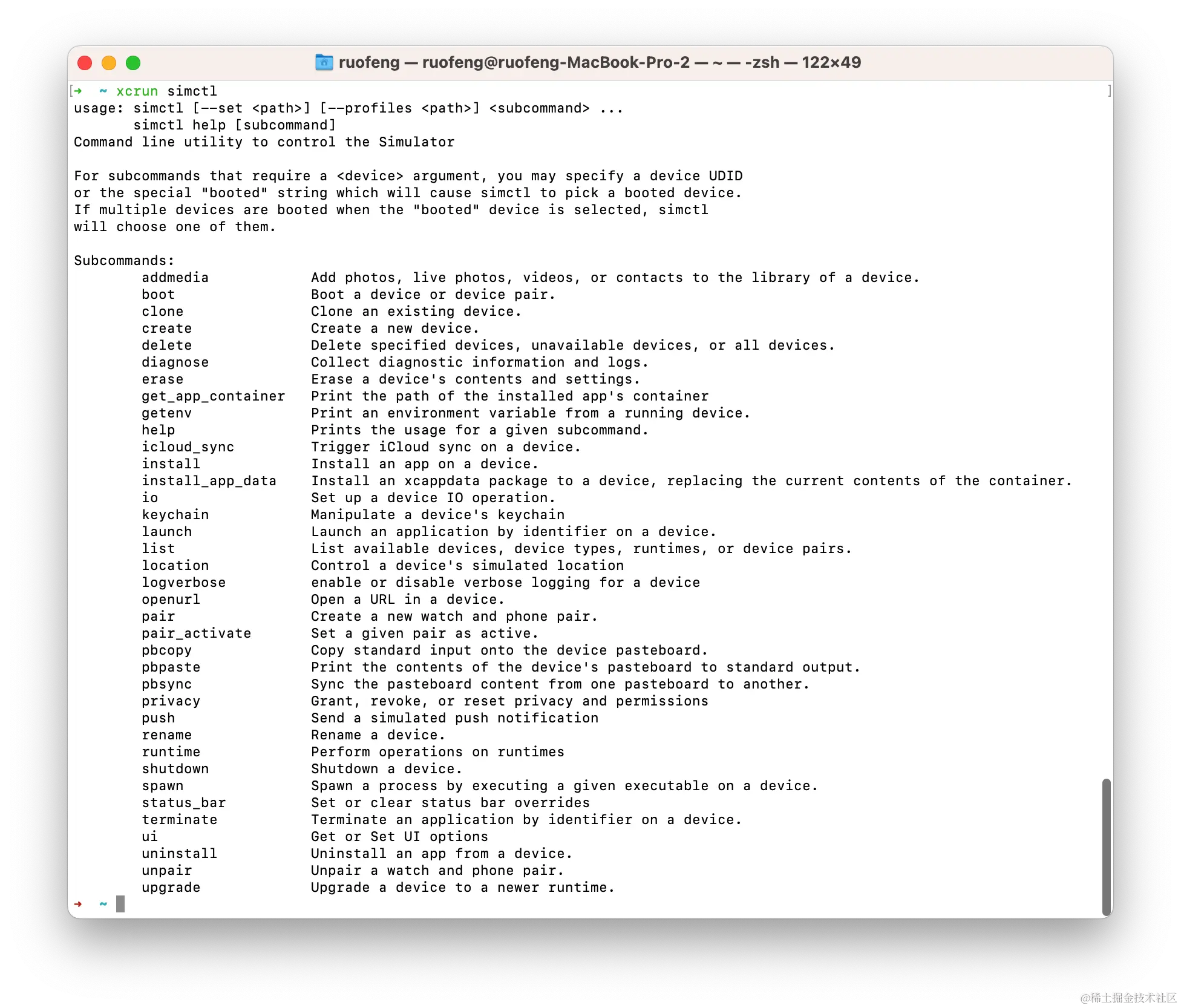Click the 'pair' subcommand name

pyautogui.click(x=159, y=617)
